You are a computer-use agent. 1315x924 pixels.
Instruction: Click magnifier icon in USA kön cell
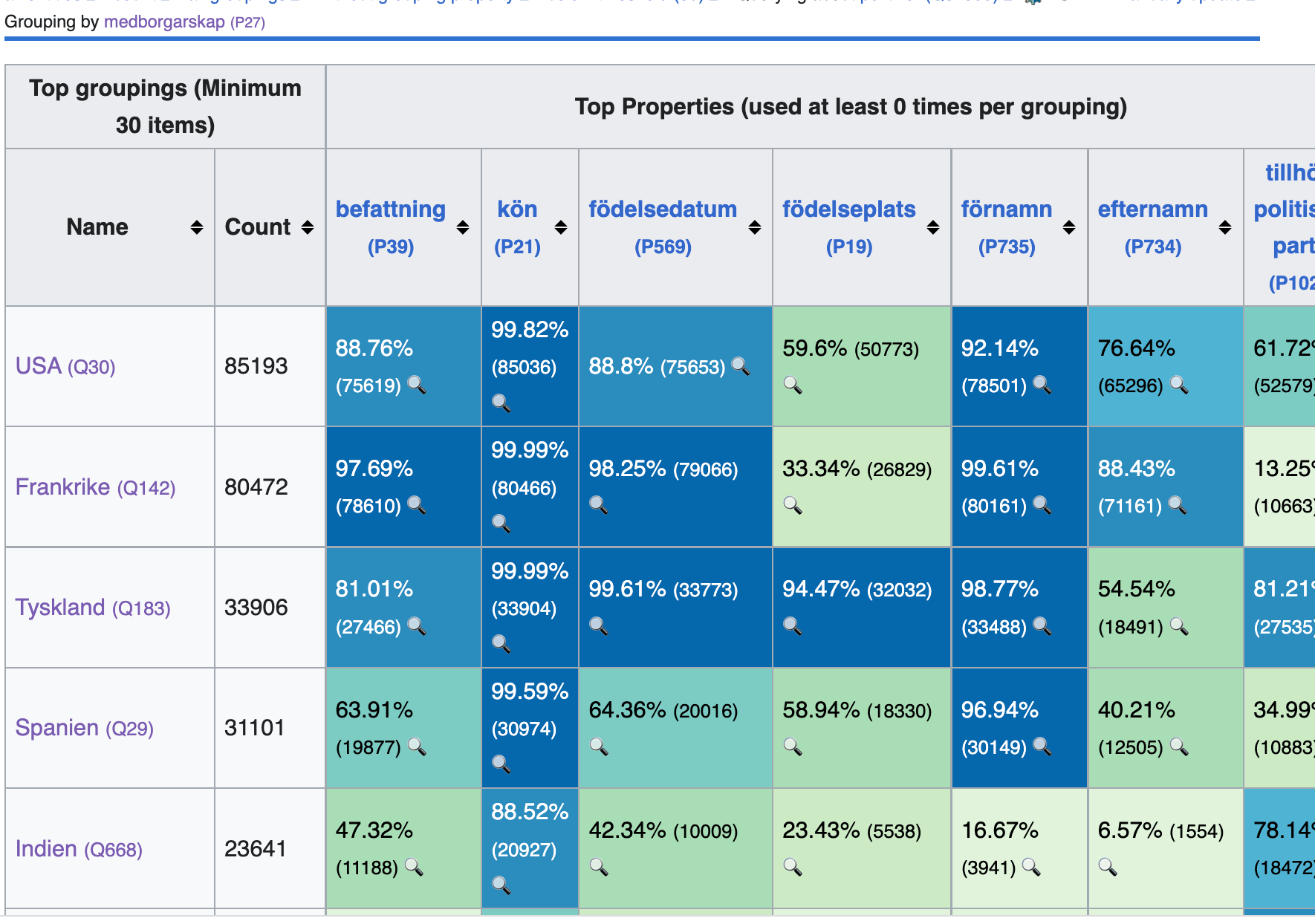point(501,403)
